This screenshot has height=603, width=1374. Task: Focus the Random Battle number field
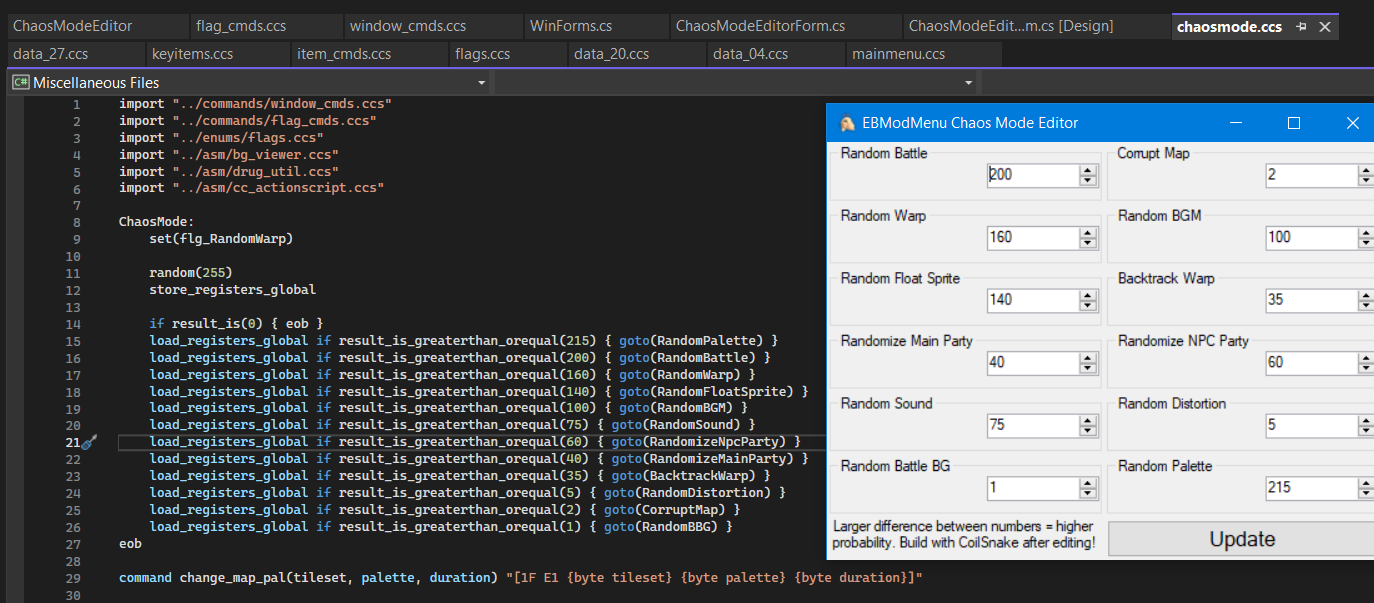coord(1033,175)
